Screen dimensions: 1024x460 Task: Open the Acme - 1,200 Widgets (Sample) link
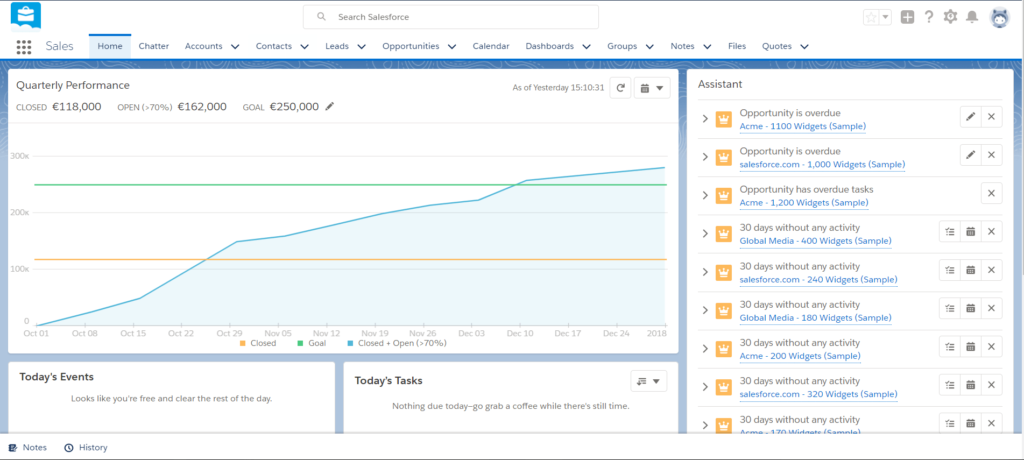(x=804, y=203)
